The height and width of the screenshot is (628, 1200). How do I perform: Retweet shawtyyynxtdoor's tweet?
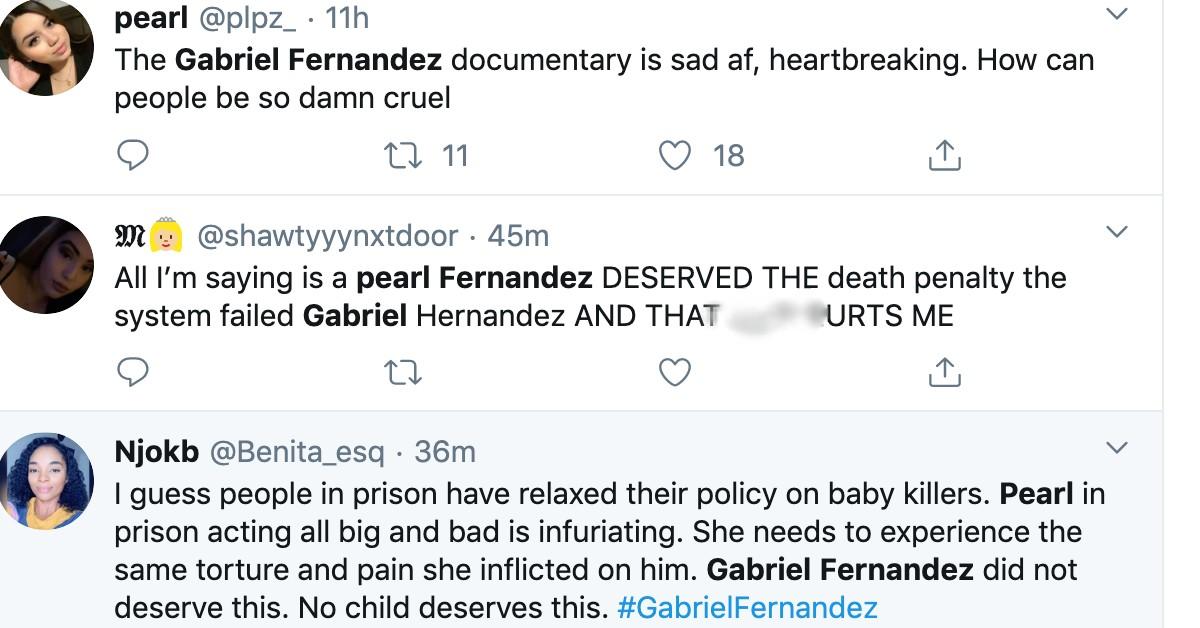point(404,373)
